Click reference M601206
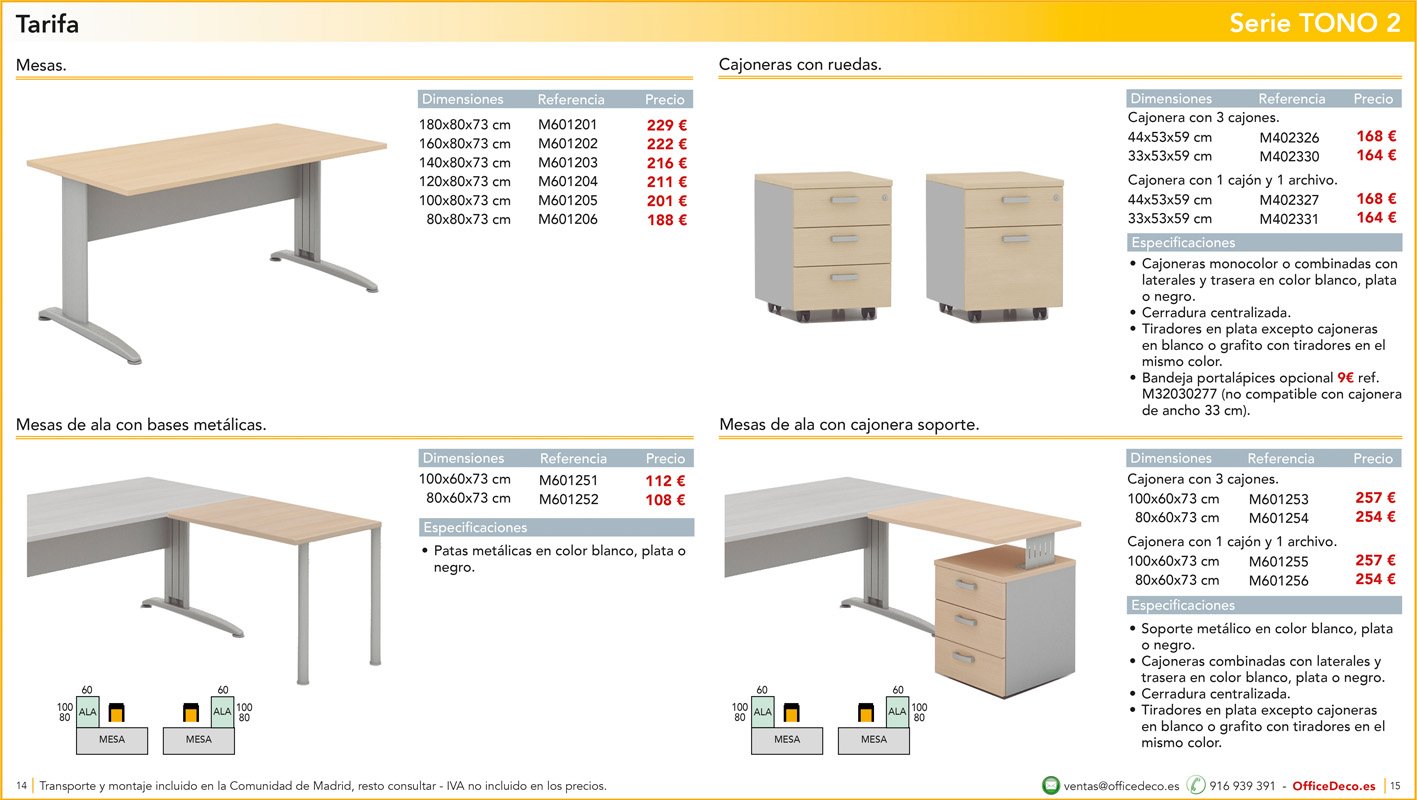The image size is (1417, 800). pos(567,220)
